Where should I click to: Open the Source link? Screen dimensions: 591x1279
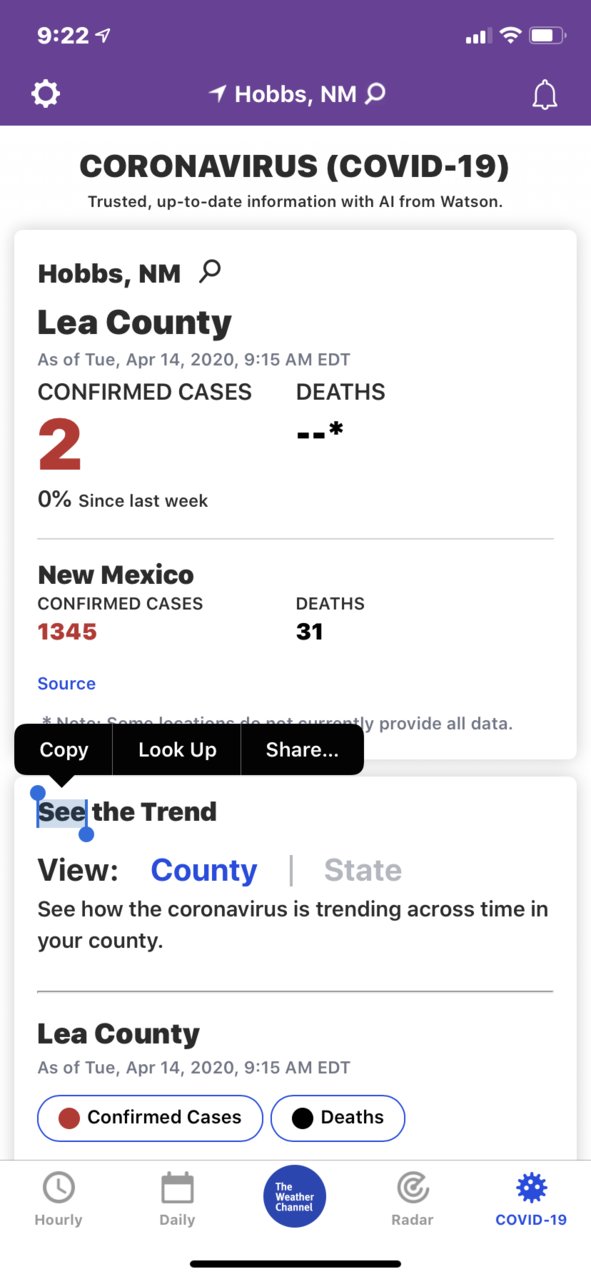pos(67,684)
